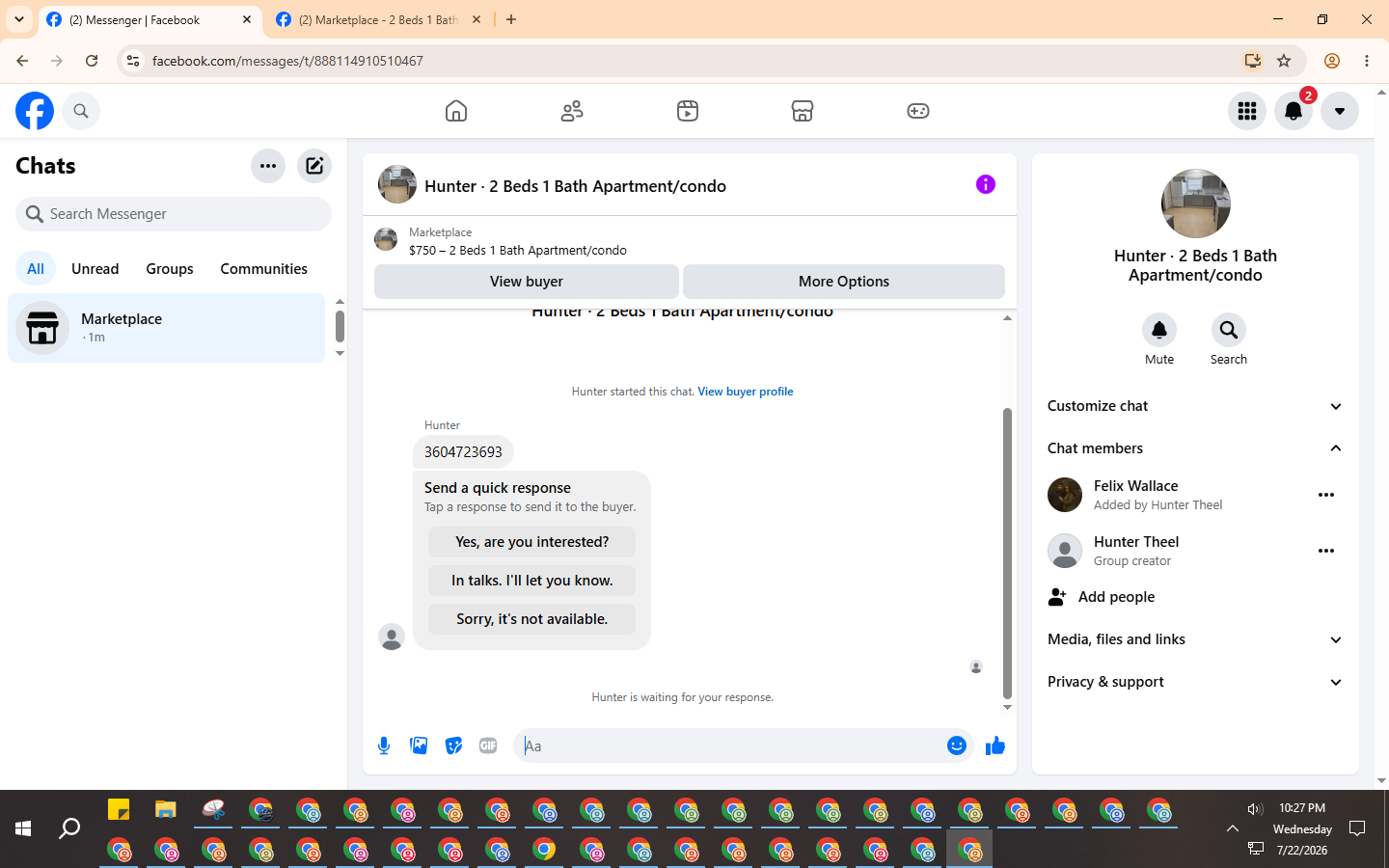This screenshot has height=868, width=1389.
Task: Send quick response 'In talks. I'll let you know.'
Action: click(532, 581)
